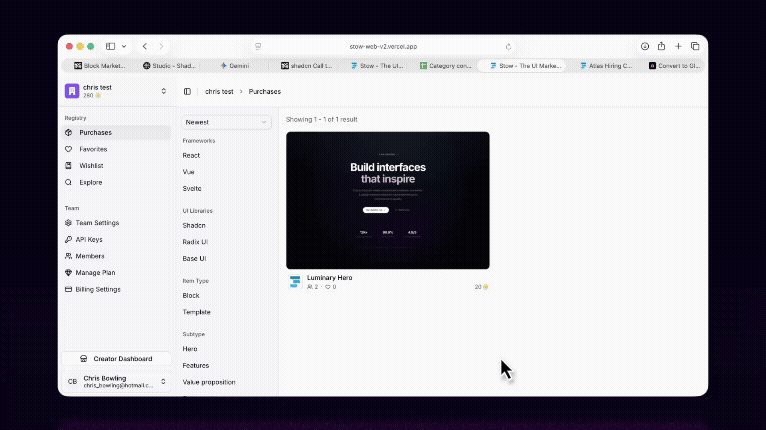Click the Manage Plan gem icon
Image resolution: width=766 pixels, height=430 pixels.
[x=68, y=273]
